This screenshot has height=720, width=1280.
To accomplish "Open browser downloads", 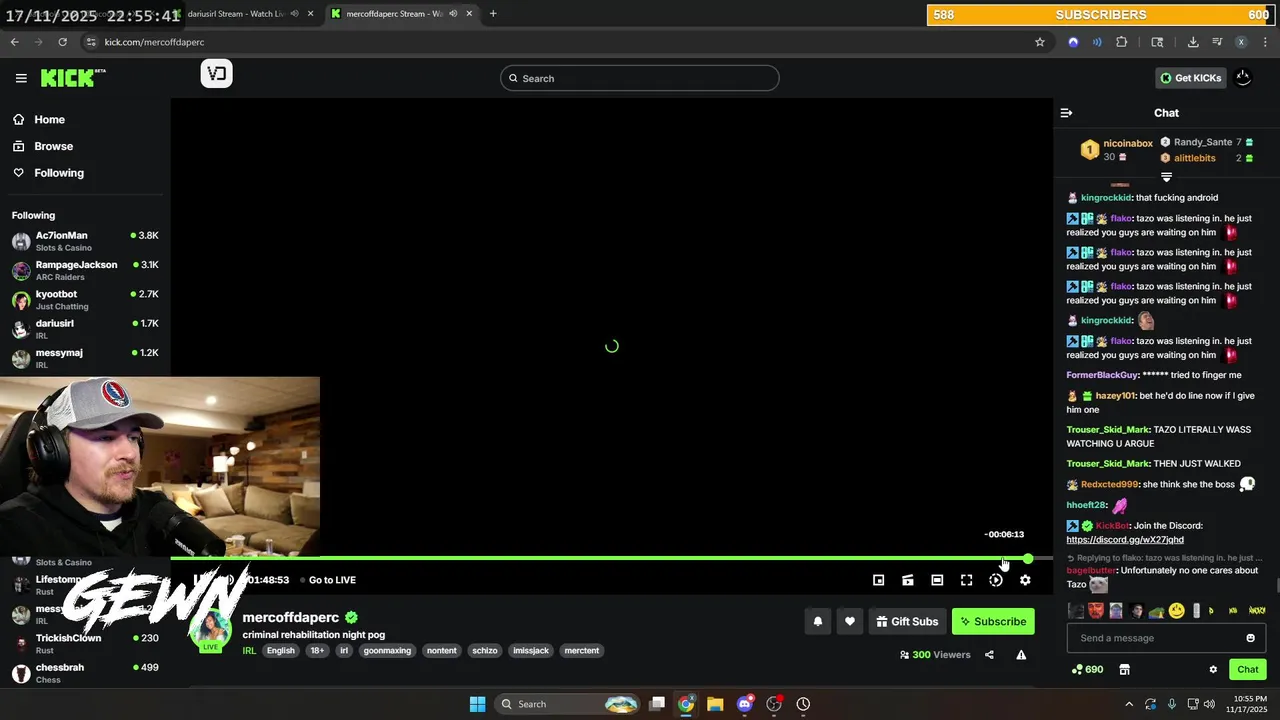I will point(1193,42).
